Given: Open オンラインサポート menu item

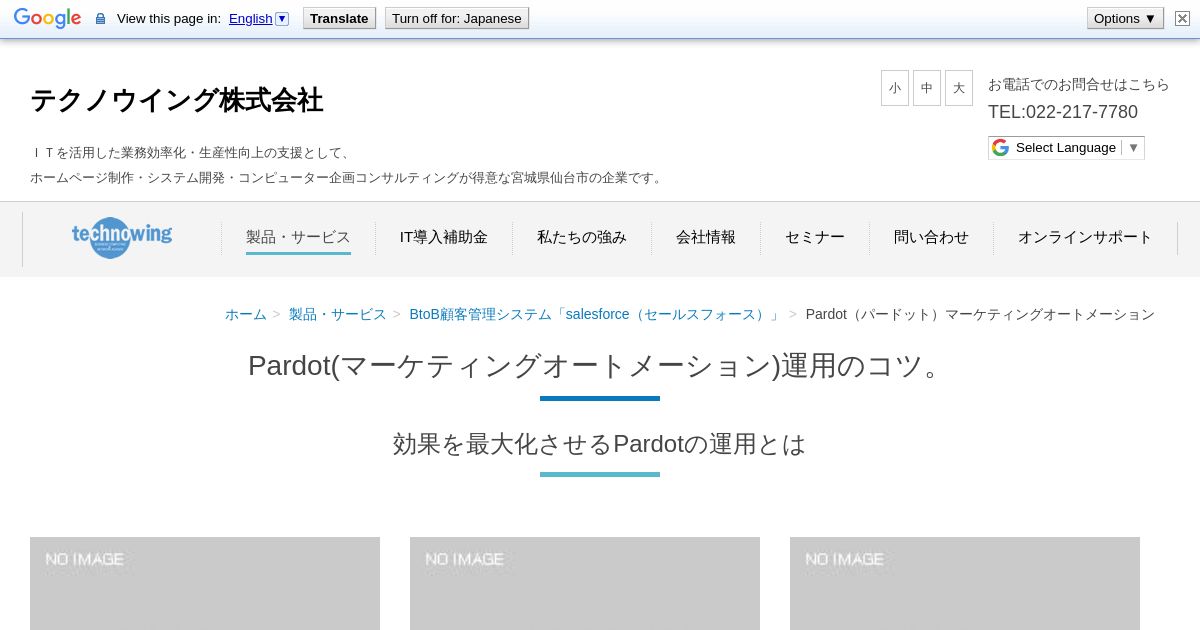Looking at the screenshot, I should coord(1085,237).
